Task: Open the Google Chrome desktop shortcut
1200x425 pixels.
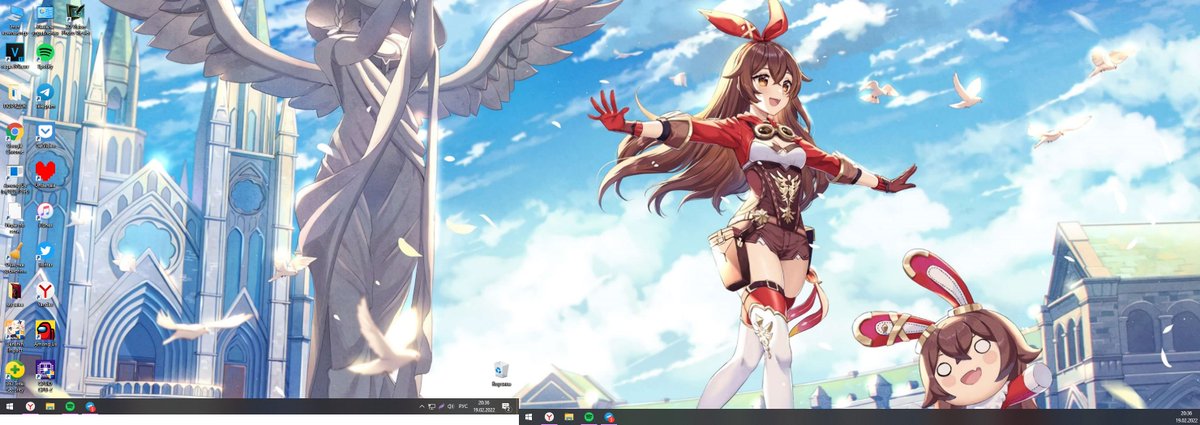Action: (x=14, y=136)
